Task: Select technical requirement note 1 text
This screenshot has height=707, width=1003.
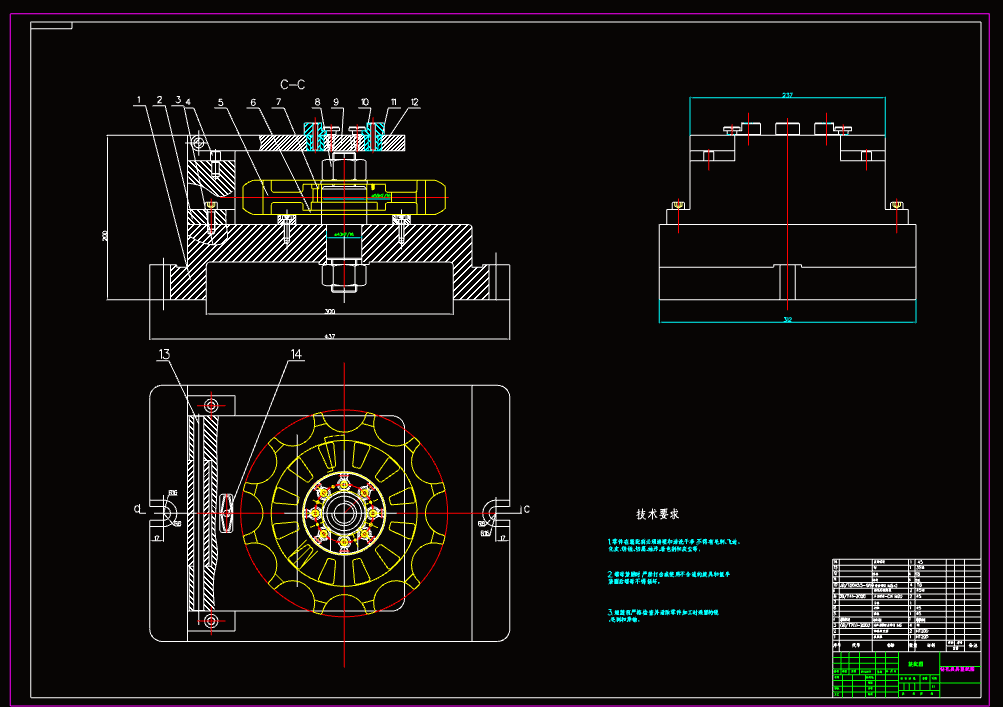Action: [x=674, y=545]
